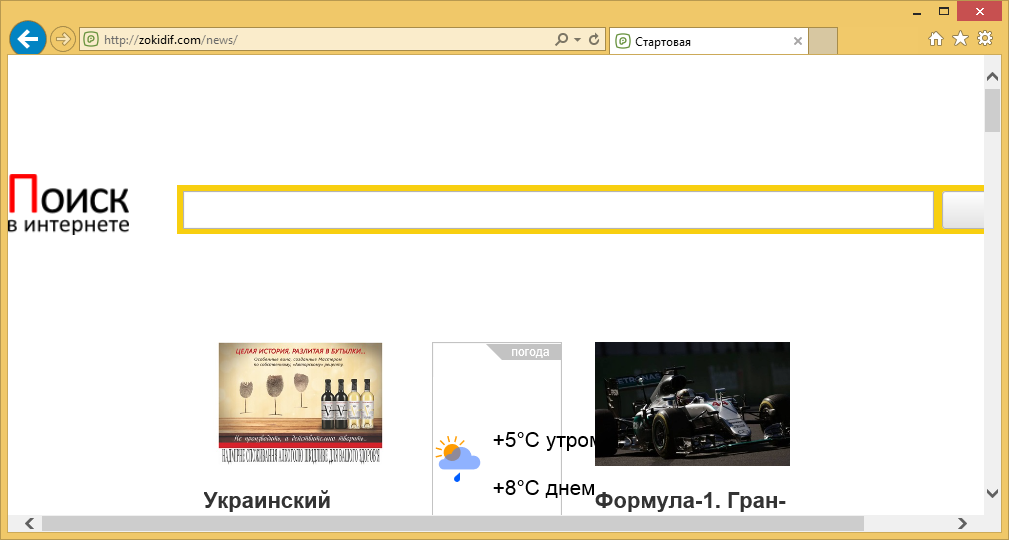Click the site favicon in address bar
The width and height of the screenshot is (1009, 540).
pos(91,41)
